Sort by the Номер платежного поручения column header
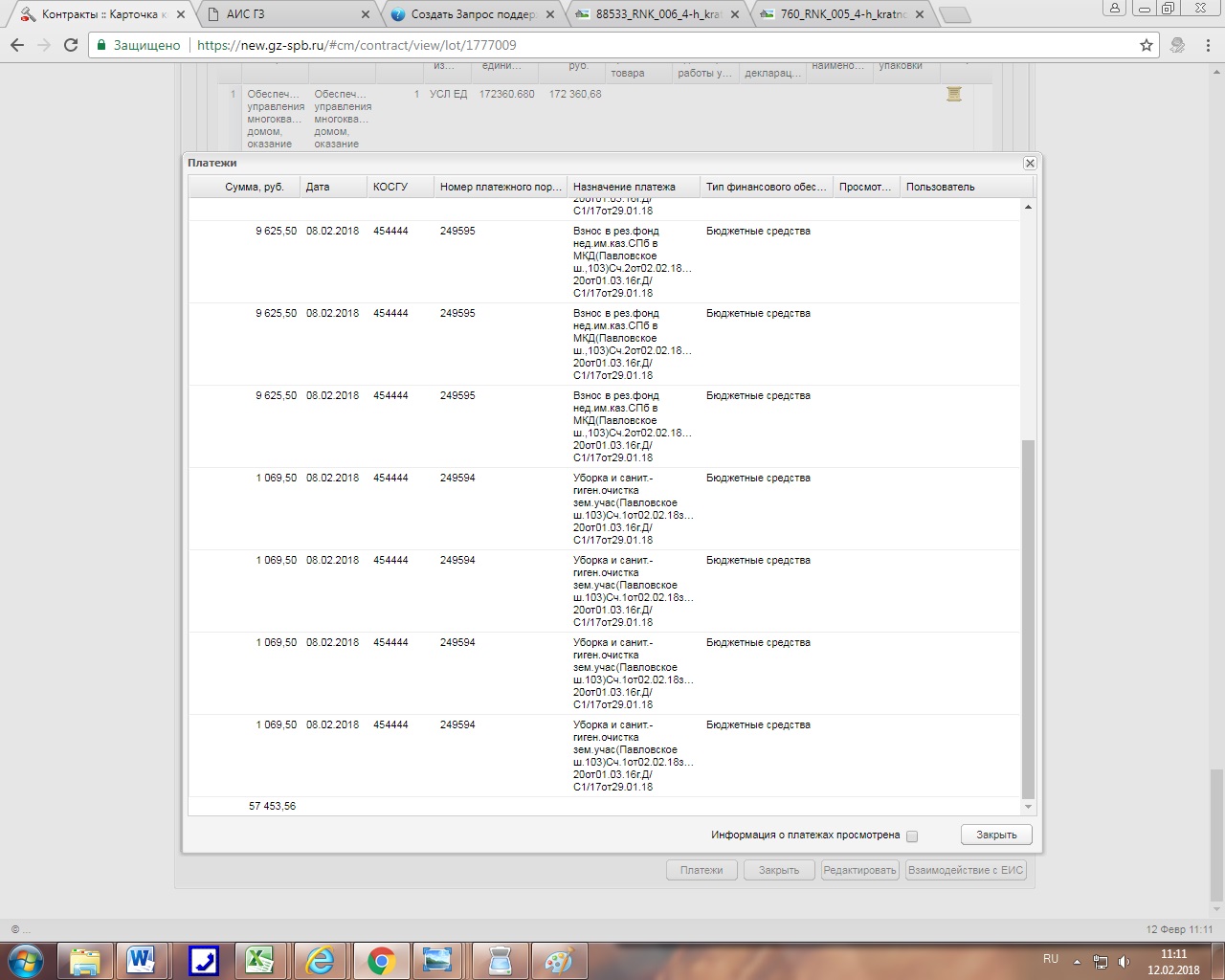 pyautogui.click(x=501, y=187)
